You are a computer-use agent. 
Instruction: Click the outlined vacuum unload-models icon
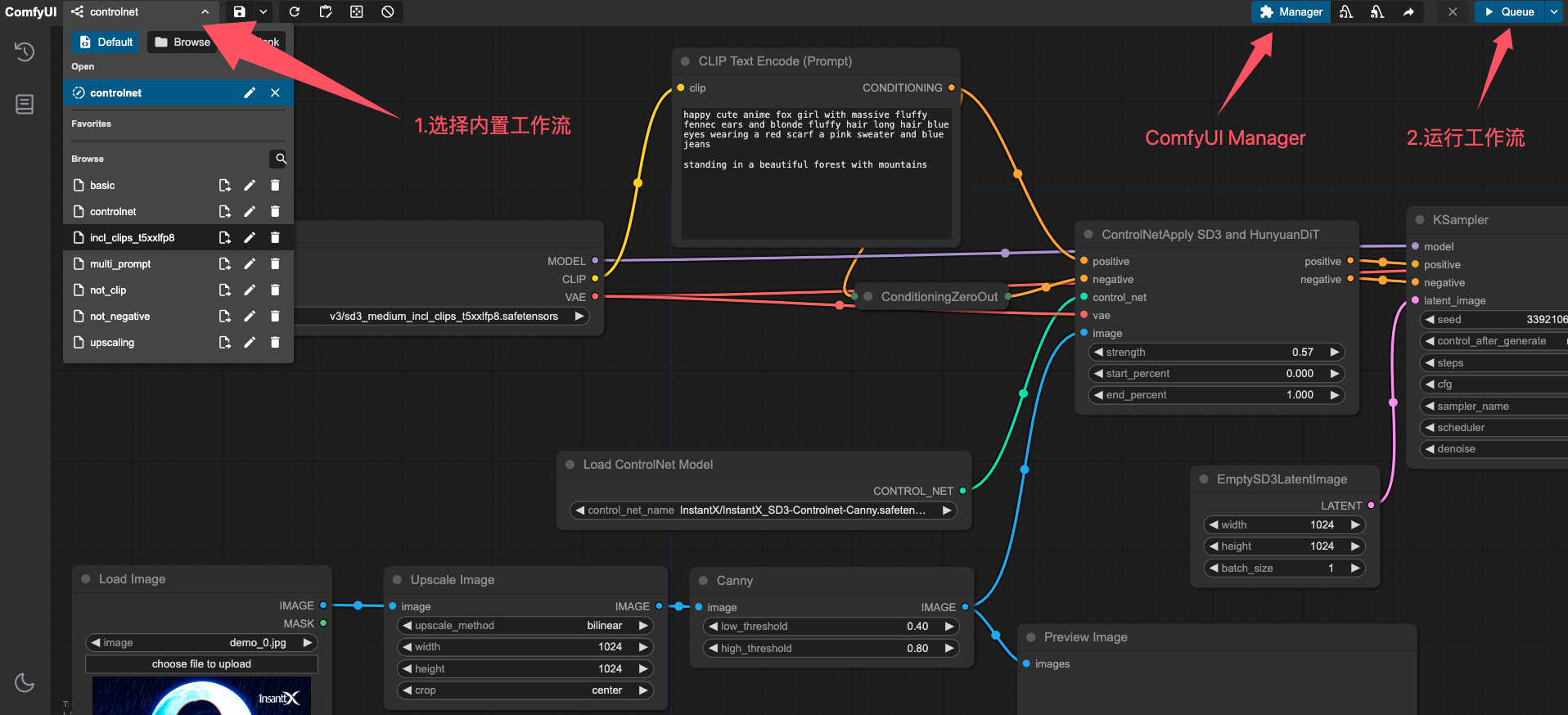pos(1346,11)
